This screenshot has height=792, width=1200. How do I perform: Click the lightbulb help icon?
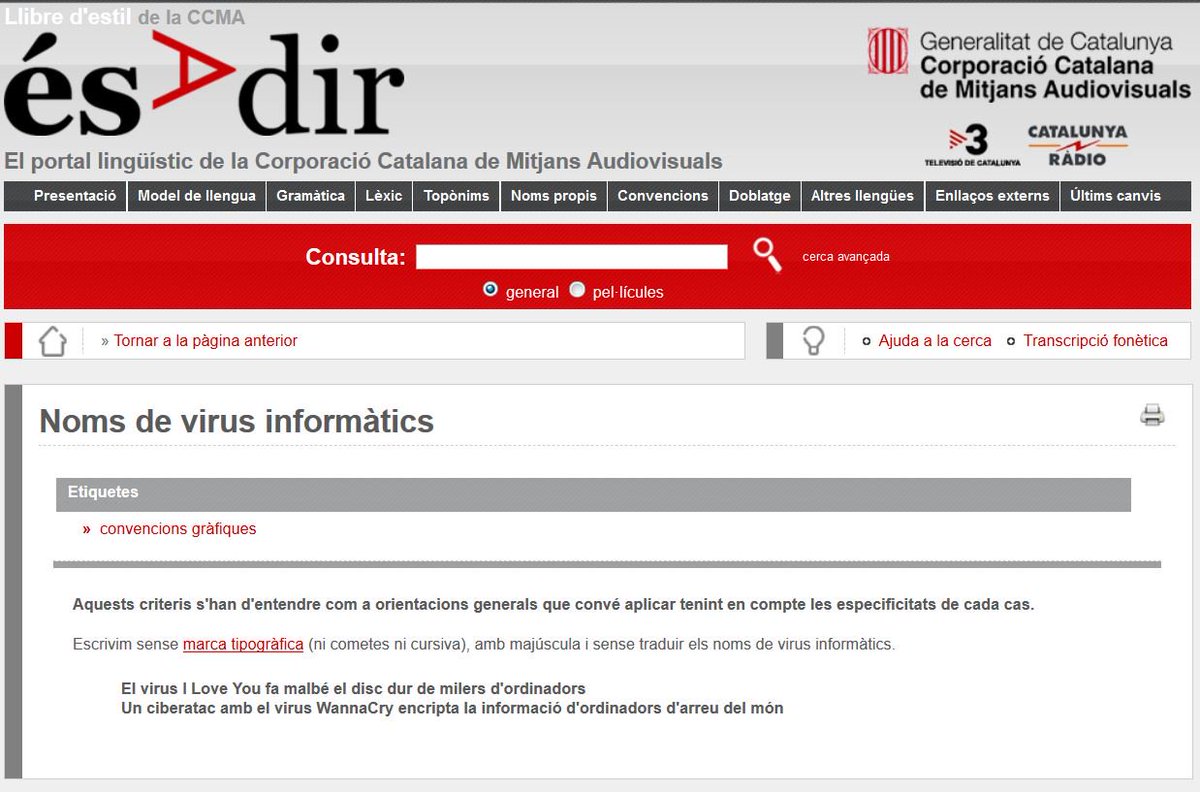click(x=814, y=340)
